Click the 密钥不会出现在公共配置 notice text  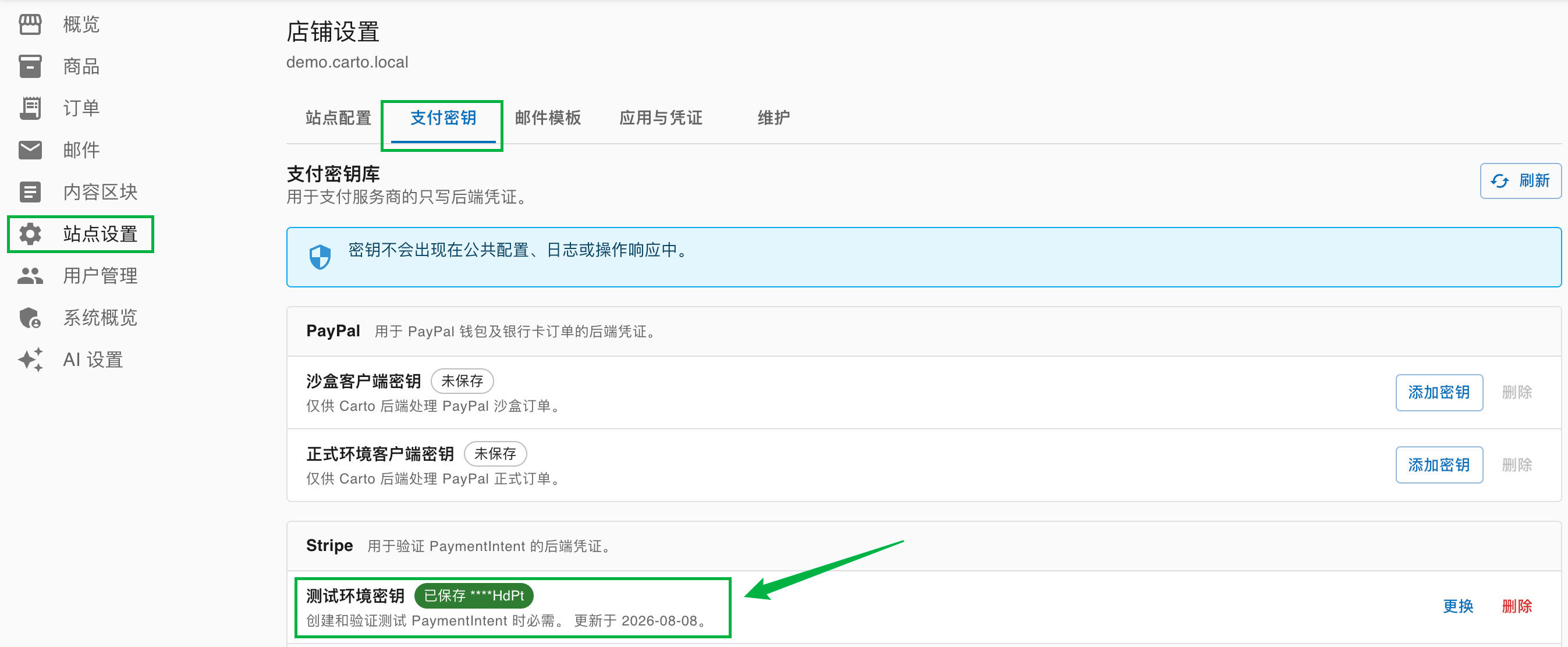(520, 250)
